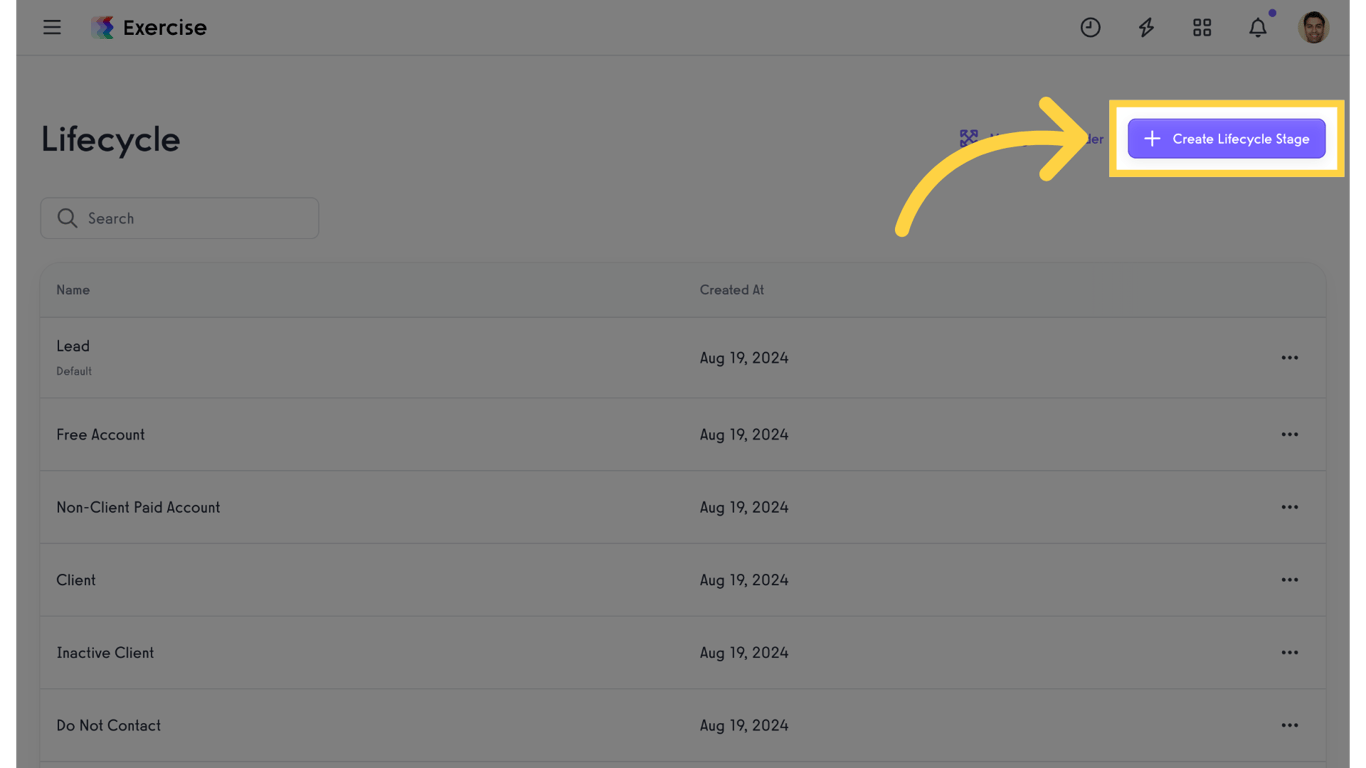Click the lightning bolt quick actions icon
The width and height of the screenshot is (1366, 768).
click(1146, 28)
